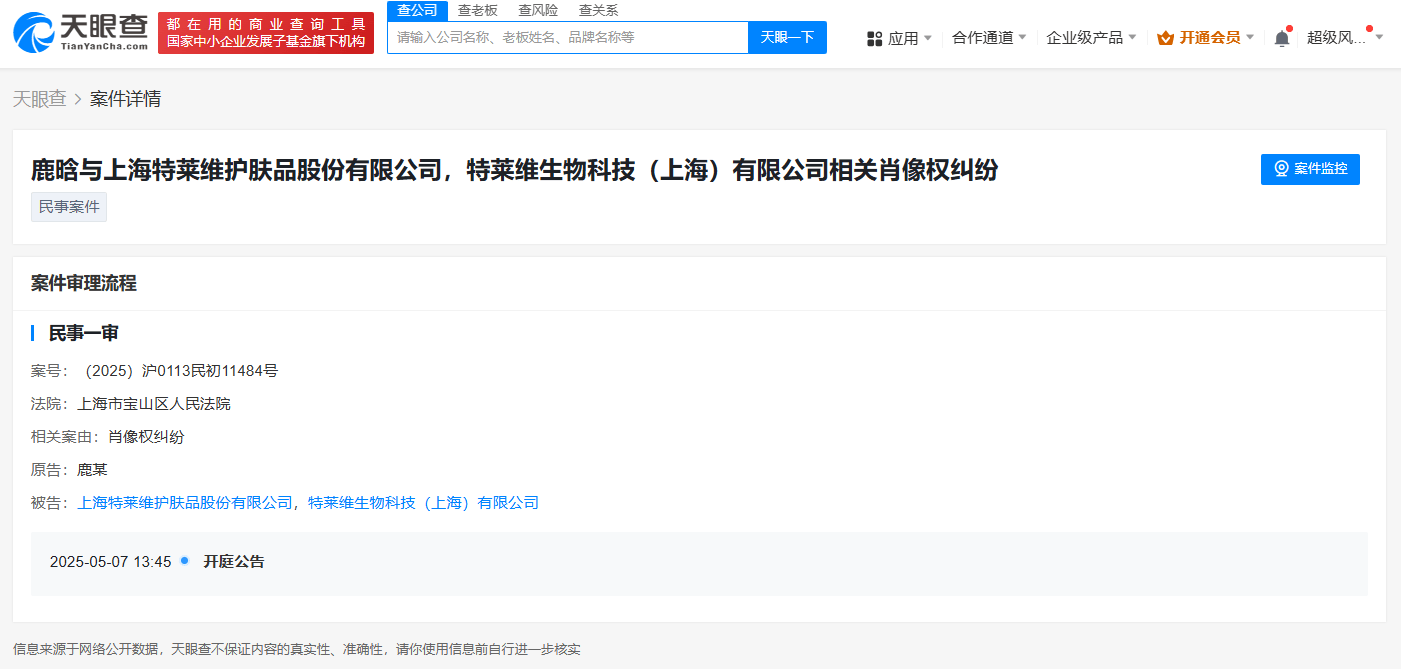Open defendant 上海特莱维护肤品股份有限公司 link

(185, 502)
